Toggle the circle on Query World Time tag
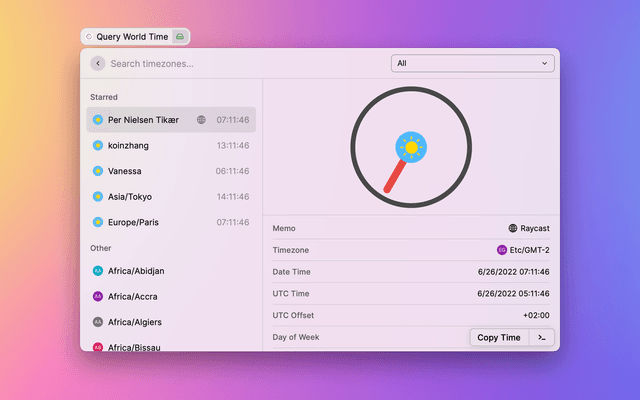 pos(89,37)
